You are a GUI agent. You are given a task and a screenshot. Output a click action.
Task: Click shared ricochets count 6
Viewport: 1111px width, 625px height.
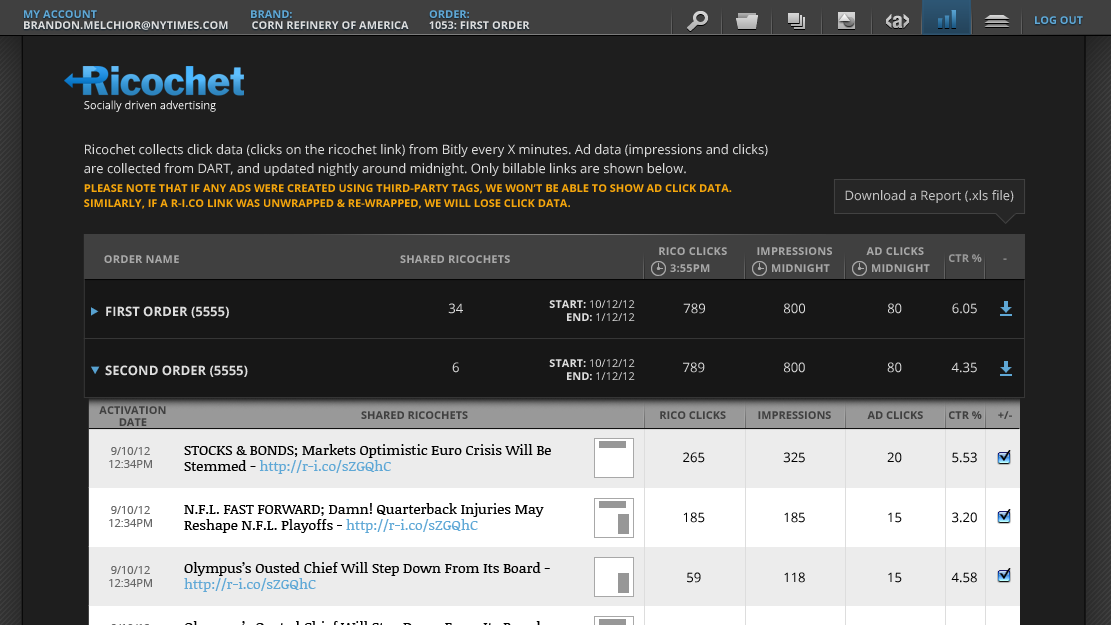[x=456, y=367]
